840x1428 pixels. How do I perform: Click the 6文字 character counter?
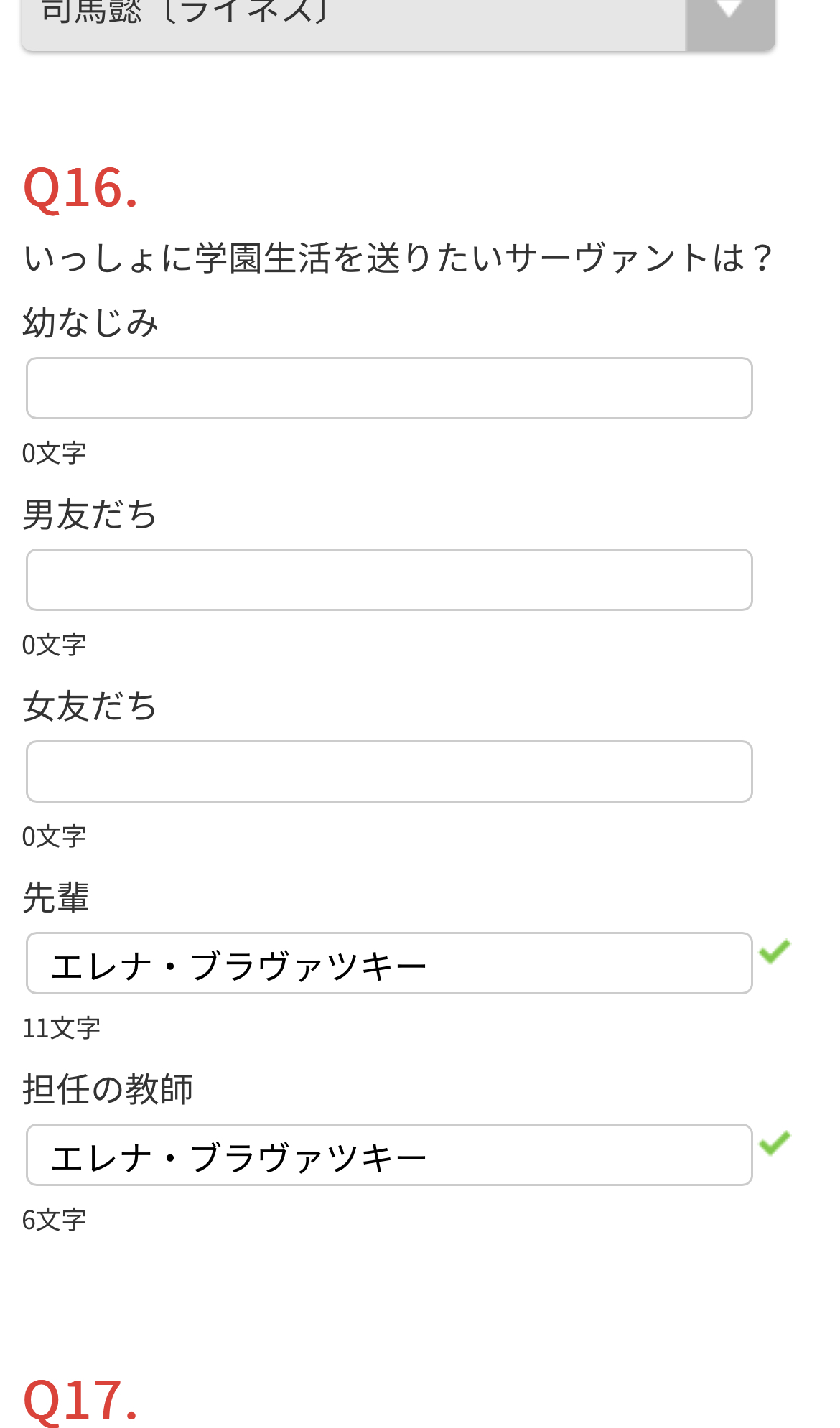[54, 1221]
